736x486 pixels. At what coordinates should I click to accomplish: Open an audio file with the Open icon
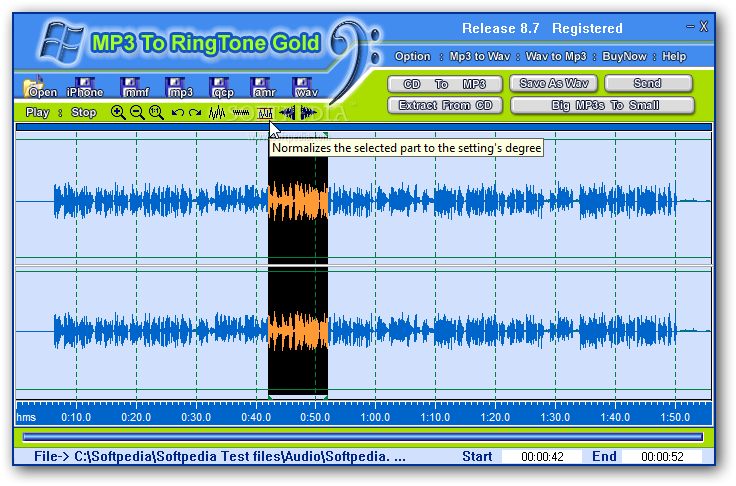click(40, 87)
